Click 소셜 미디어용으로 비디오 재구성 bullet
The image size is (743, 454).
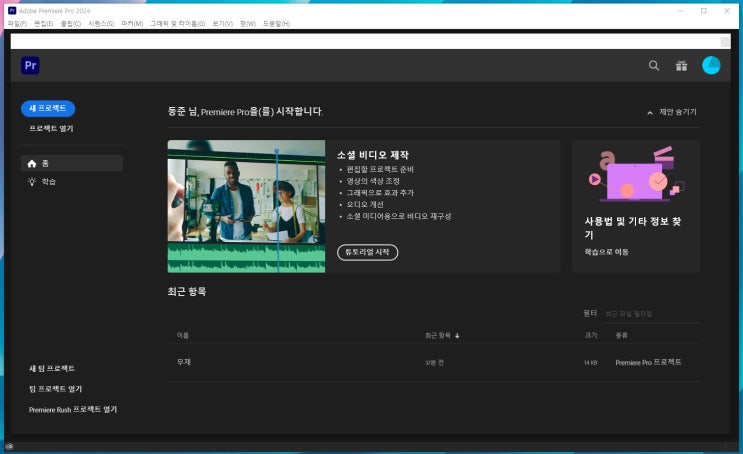(x=399, y=217)
